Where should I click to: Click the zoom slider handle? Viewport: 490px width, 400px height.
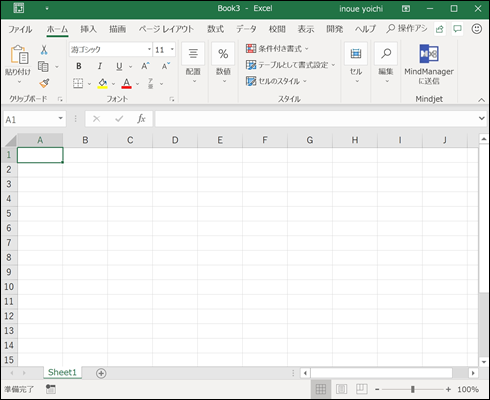(x=413, y=389)
